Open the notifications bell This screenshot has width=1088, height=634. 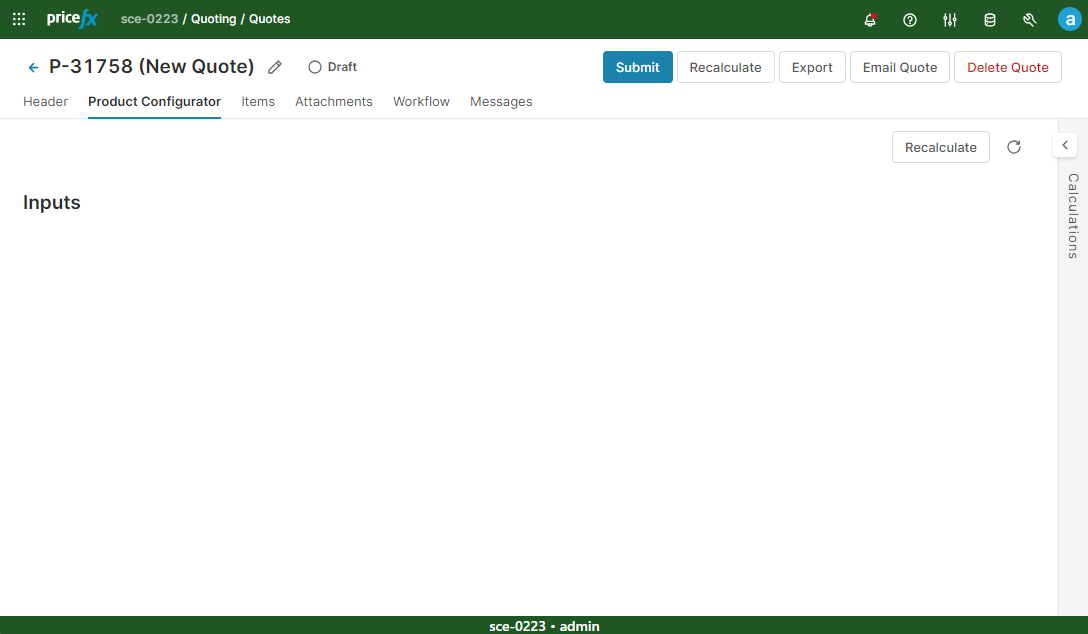(870, 20)
